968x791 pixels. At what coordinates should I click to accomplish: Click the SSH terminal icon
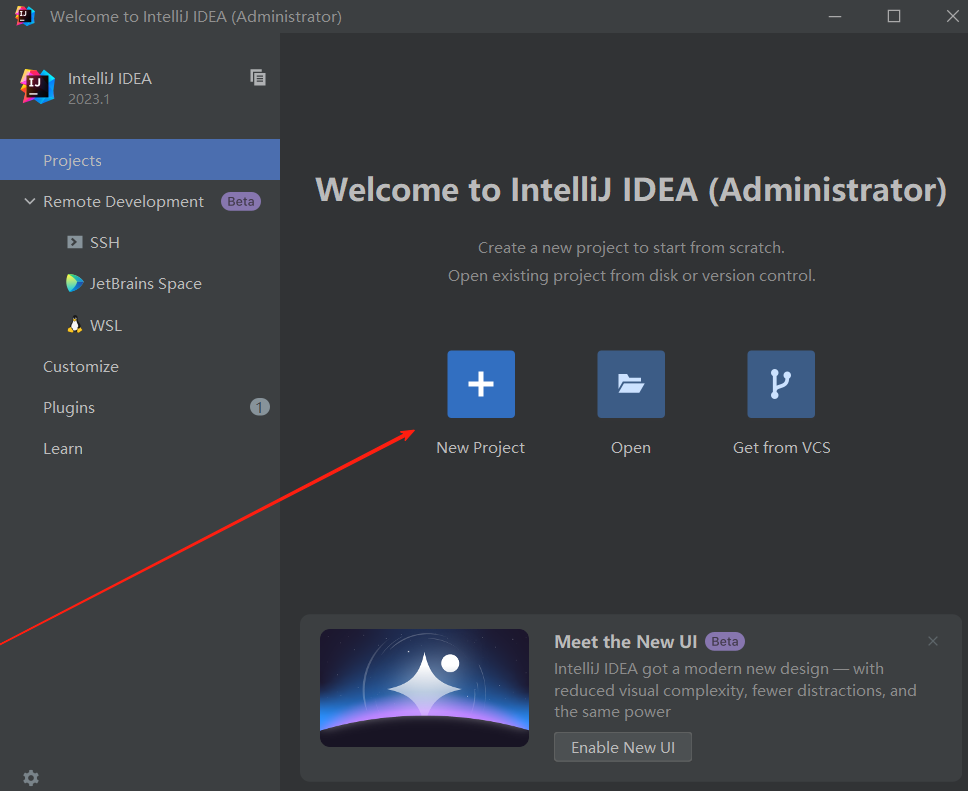pos(75,242)
